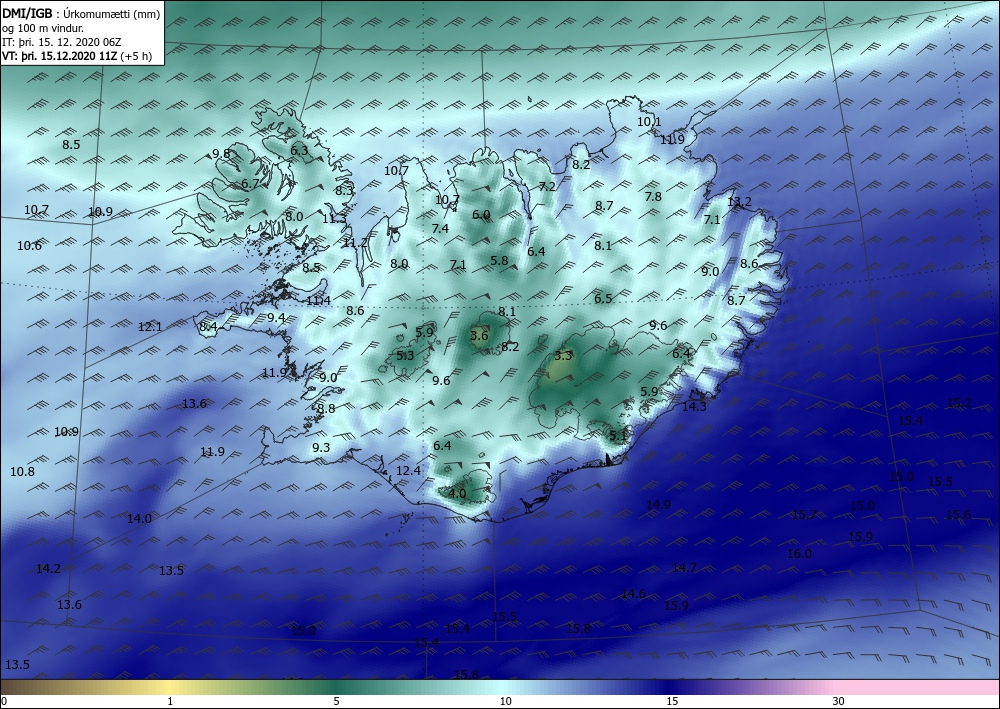Click the 5.8 map value
This screenshot has height=709, width=1000.
click(x=499, y=260)
